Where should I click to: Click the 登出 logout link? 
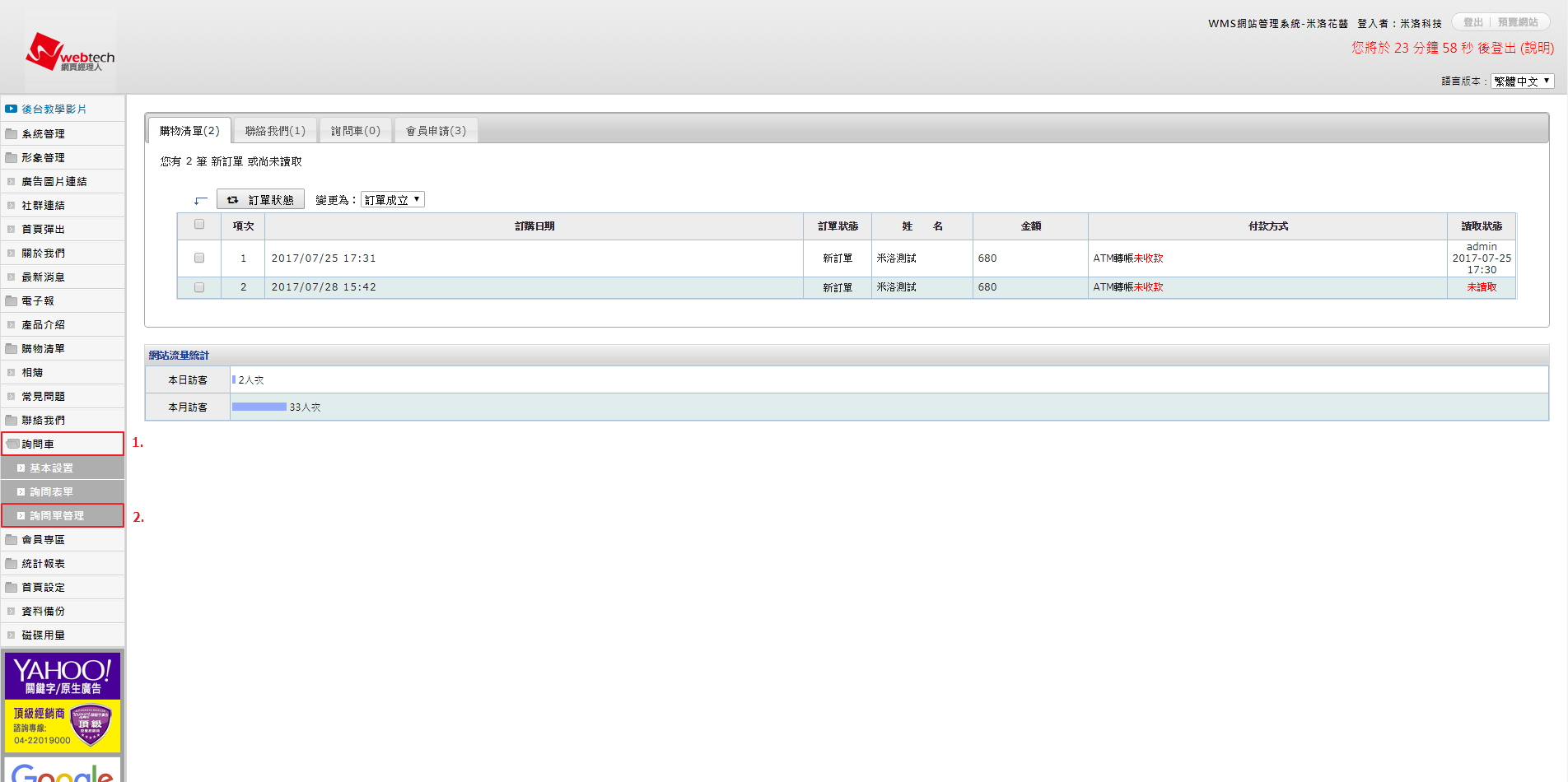1472,22
